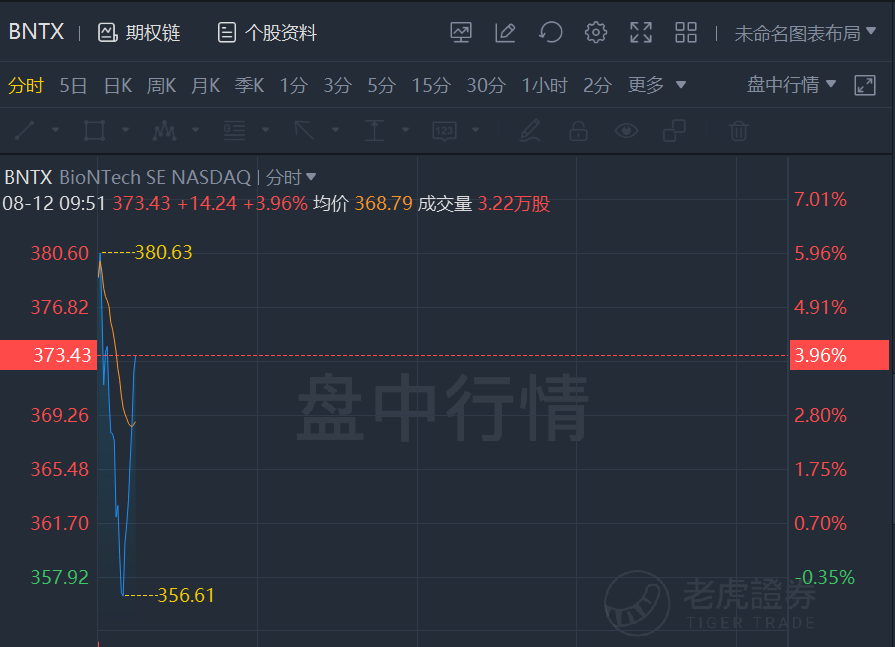Select the 分时 intraday tab

pyautogui.click(x=26, y=86)
